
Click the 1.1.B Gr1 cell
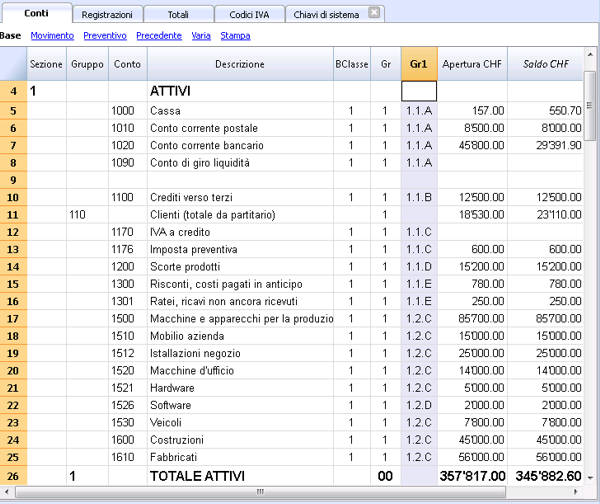(419, 197)
